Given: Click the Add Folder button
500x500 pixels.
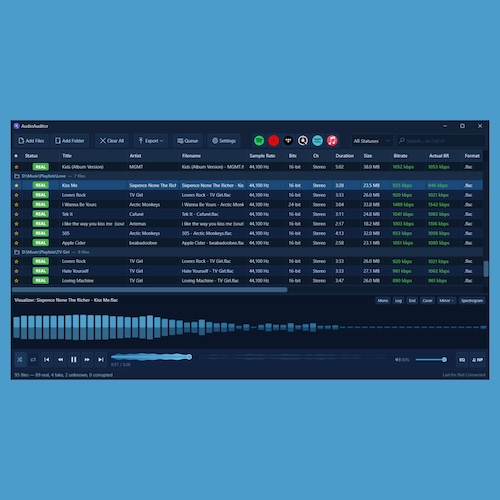Looking at the screenshot, I should point(70,141).
